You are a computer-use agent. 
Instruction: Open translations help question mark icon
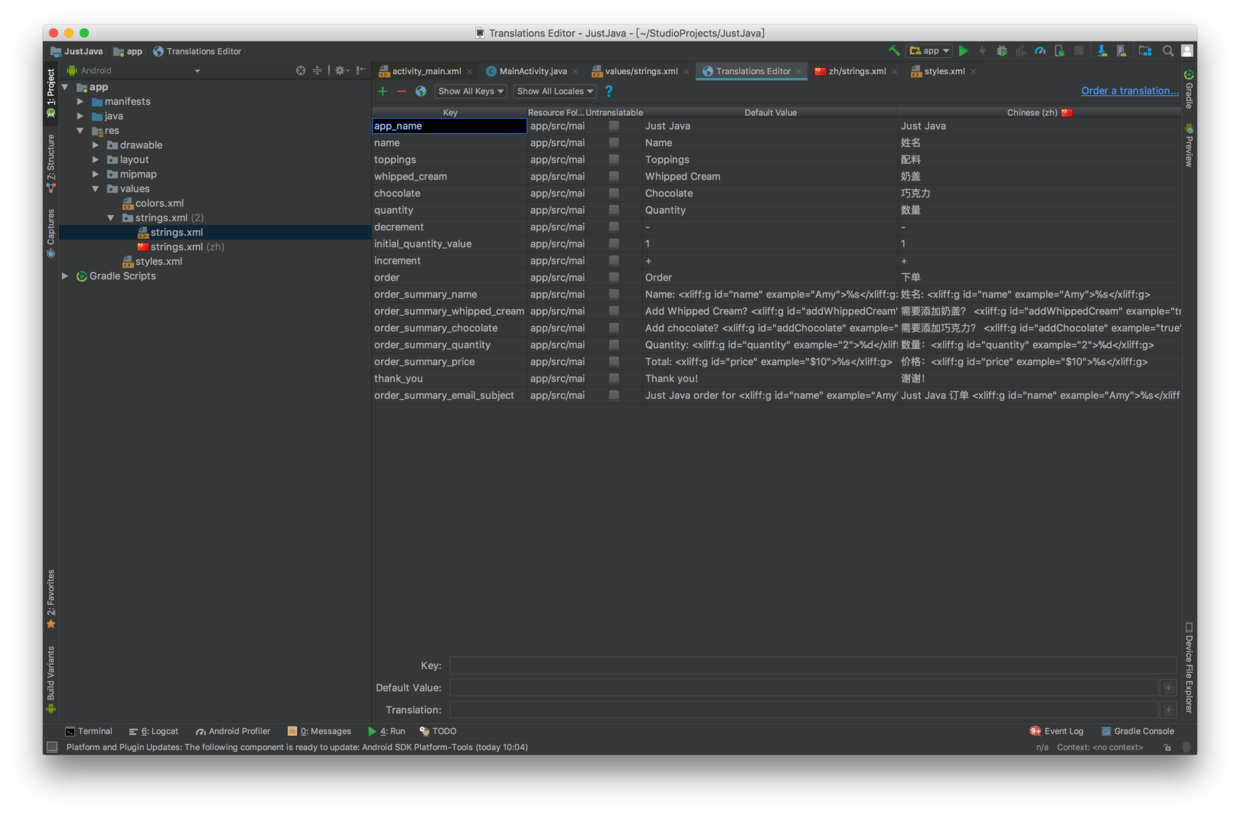click(x=608, y=91)
